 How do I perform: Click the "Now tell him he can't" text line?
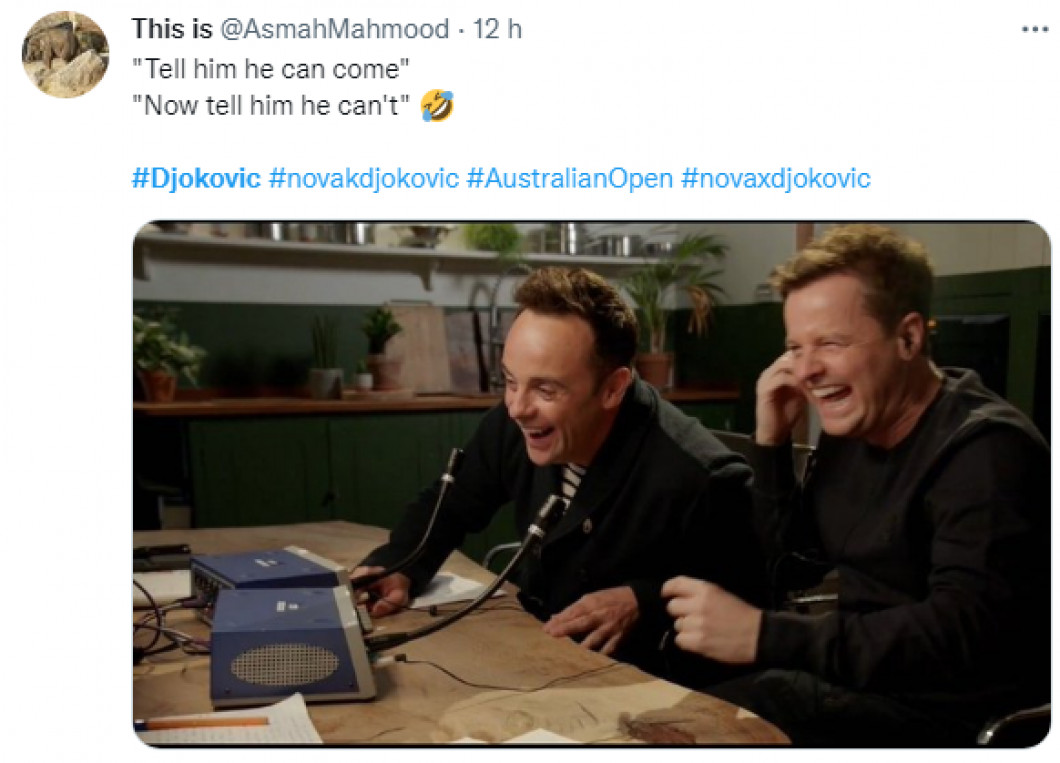pos(271,106)
